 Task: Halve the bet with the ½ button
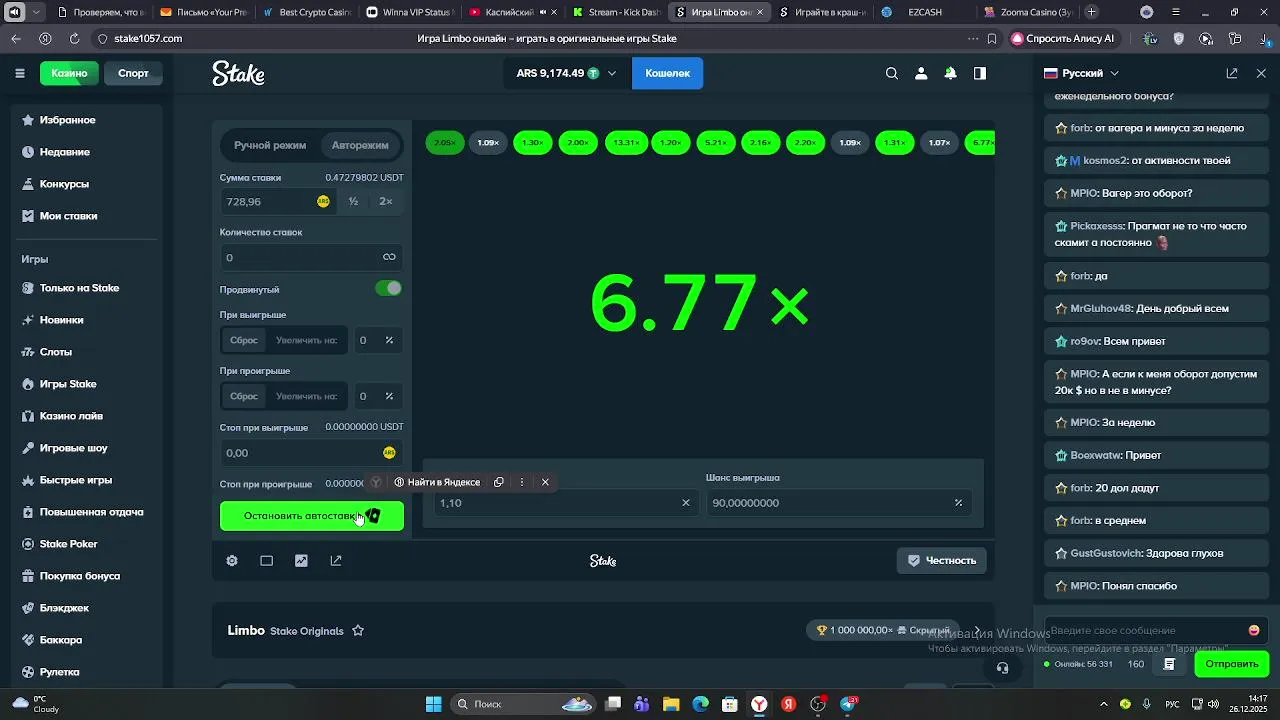point(353,201)
